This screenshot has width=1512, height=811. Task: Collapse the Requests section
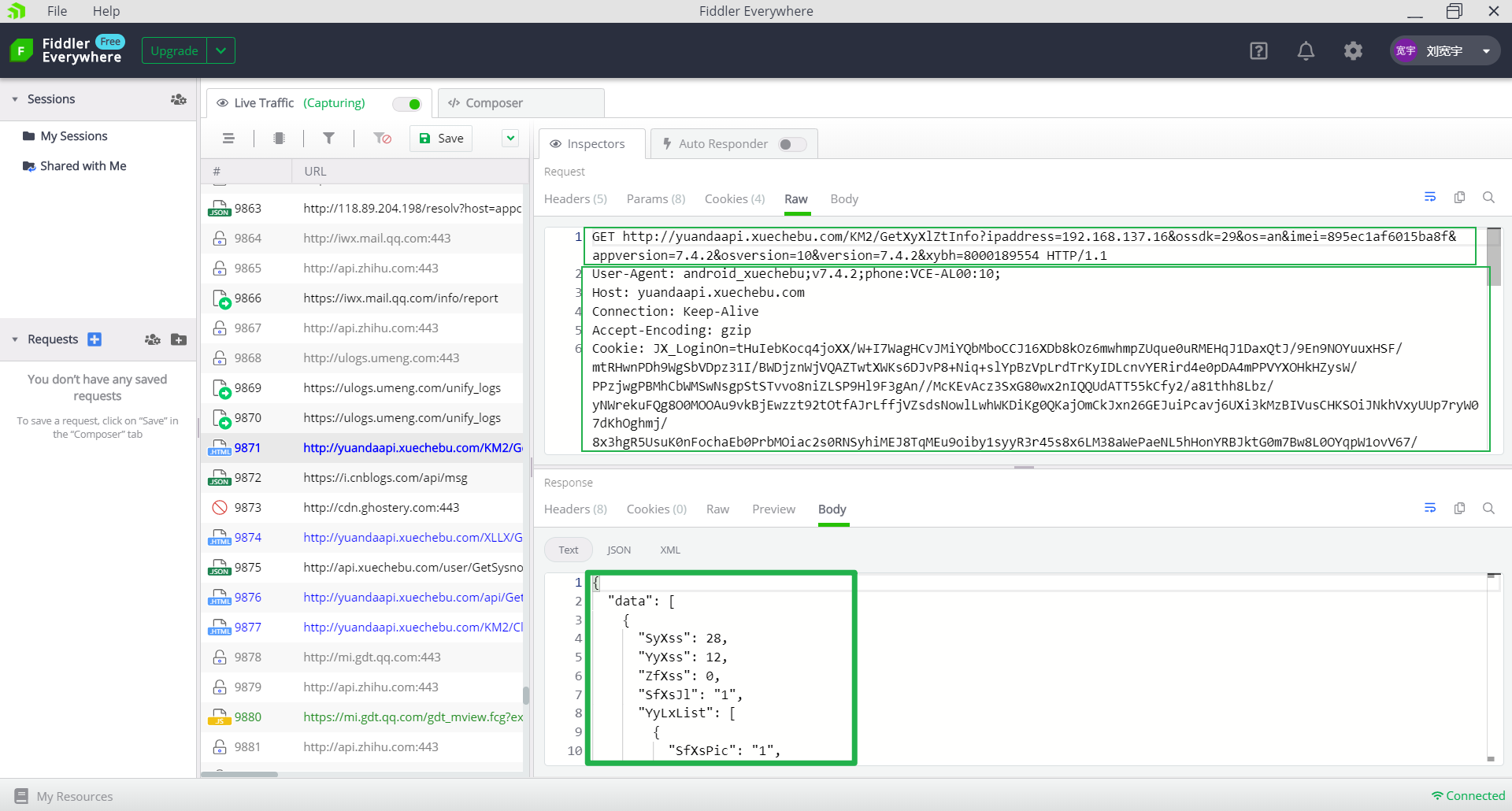[x=14, y=339]
